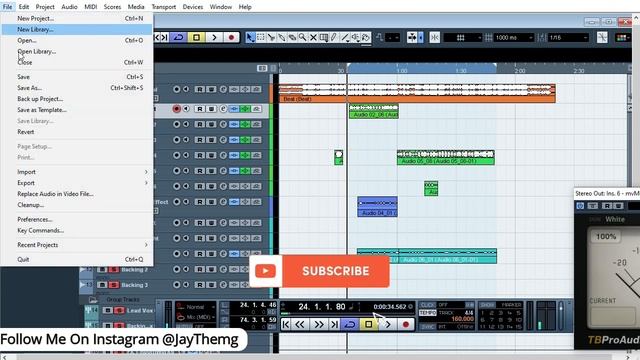Select the Beat (Beat) audio clip

click(416, 93)
